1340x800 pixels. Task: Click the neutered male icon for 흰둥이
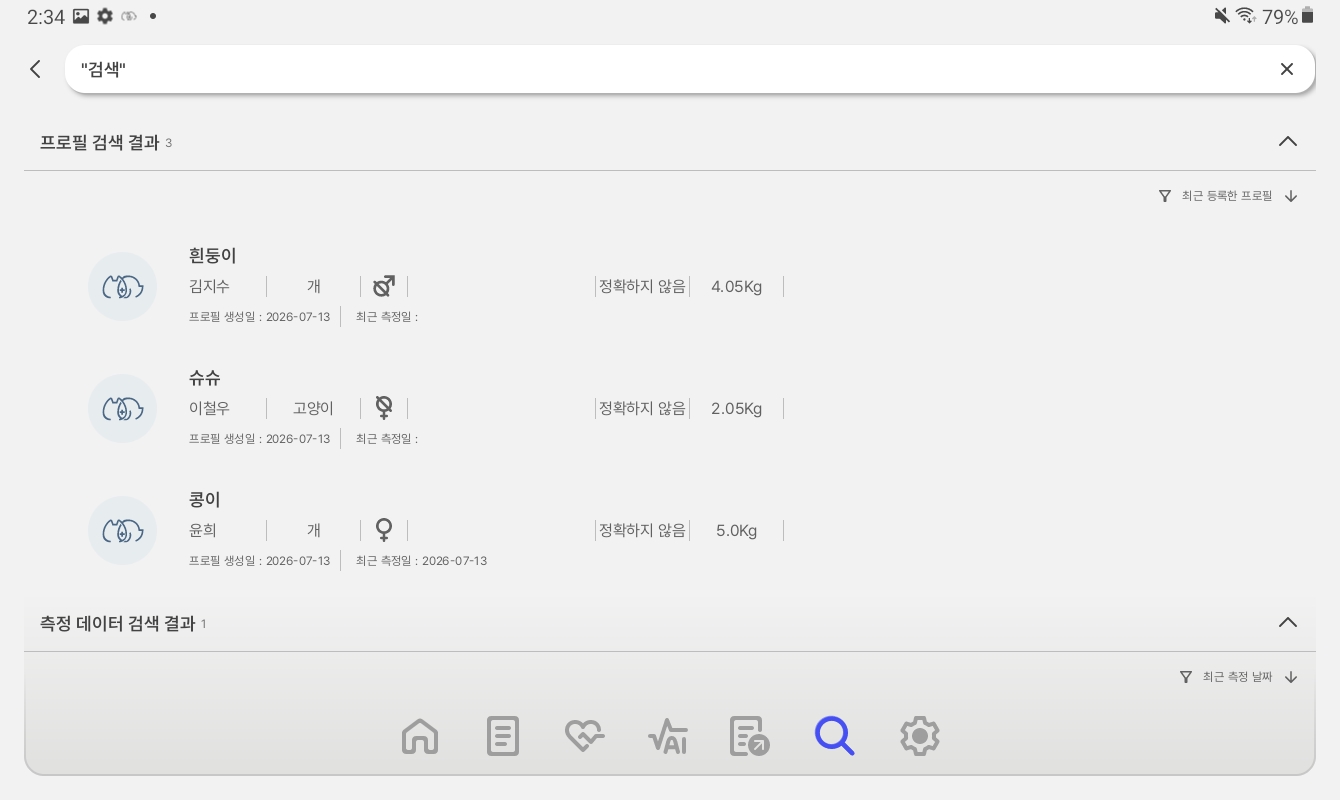point(384,287)
